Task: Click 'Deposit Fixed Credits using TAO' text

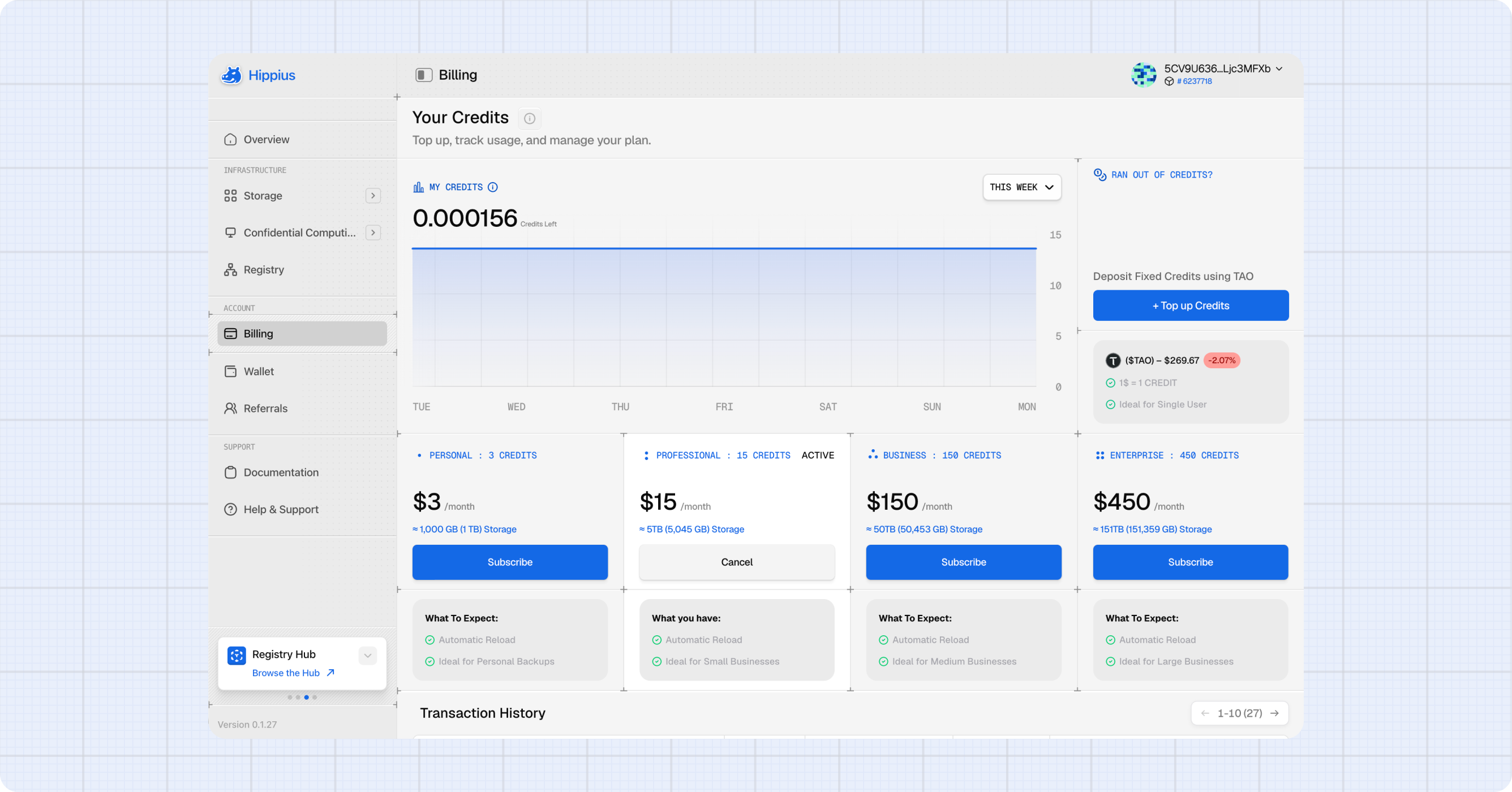Action: [x=1172, y=276]
